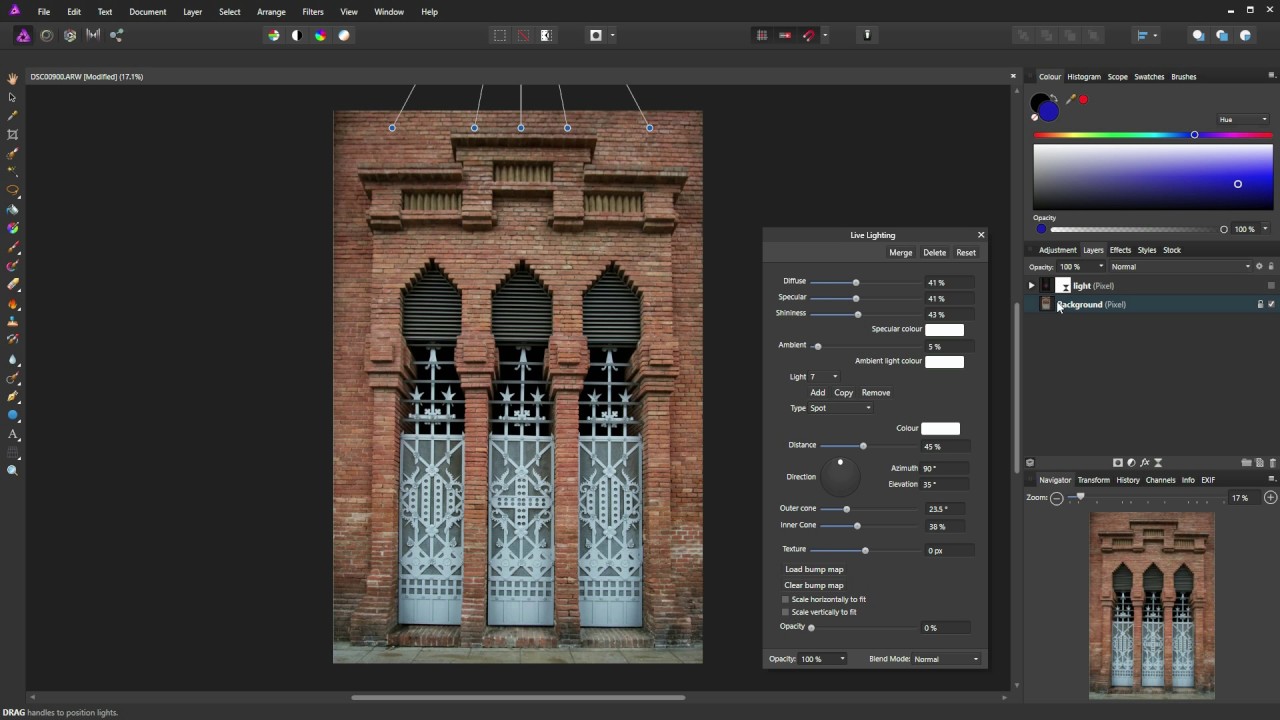This screenshot has height=720, width=1280.
Task: Click Clear bump map
Action: (814, 586)
